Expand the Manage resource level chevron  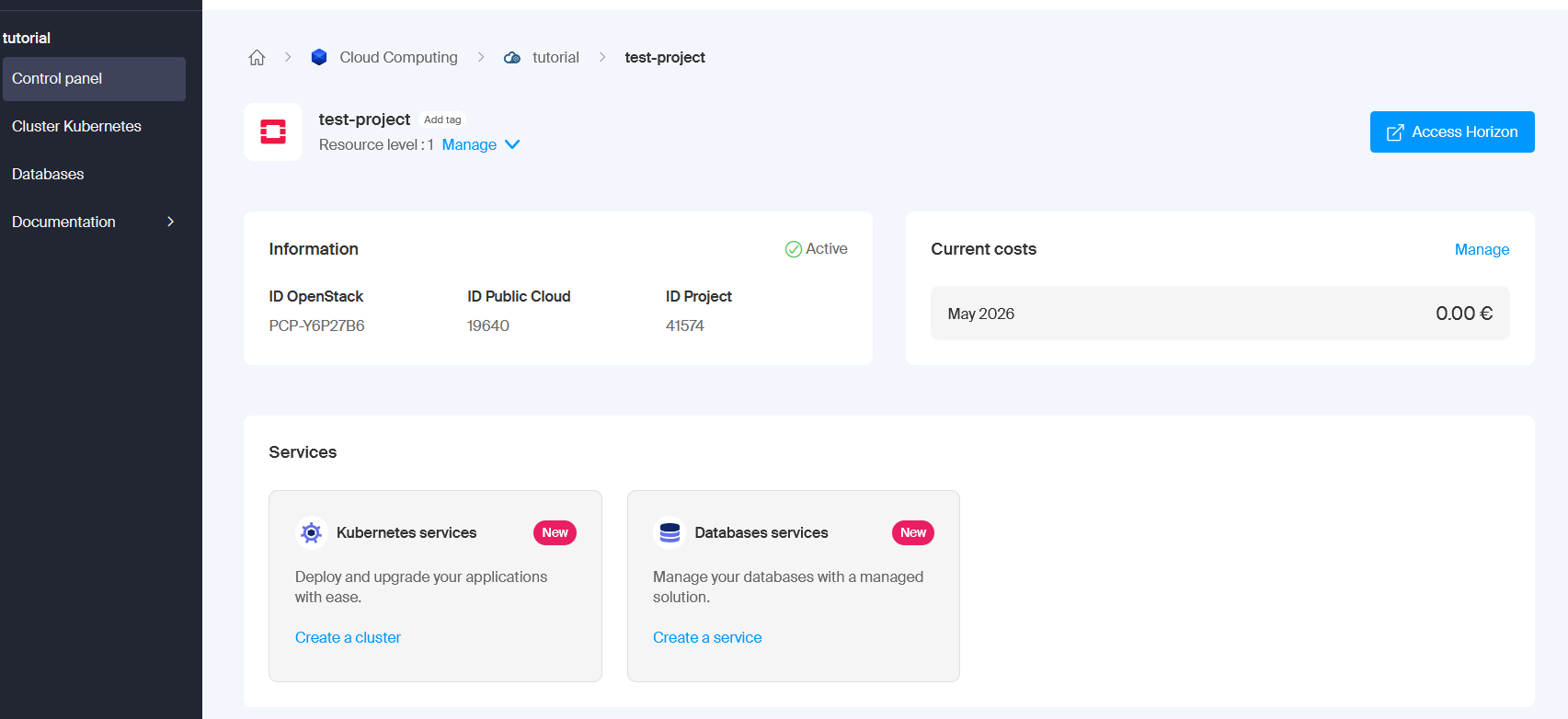[513, 144]
